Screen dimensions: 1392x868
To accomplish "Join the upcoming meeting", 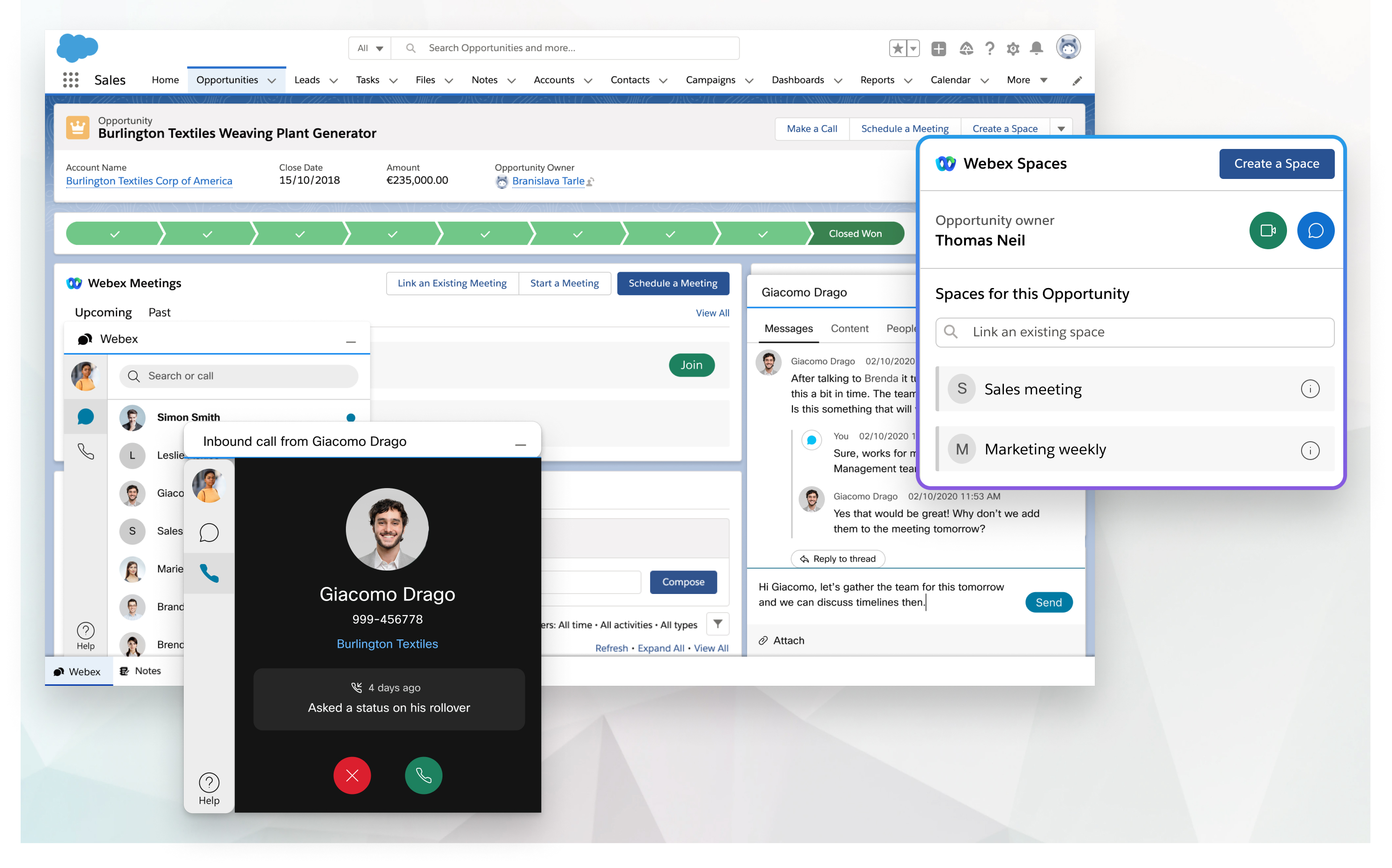I will [691, 365].
